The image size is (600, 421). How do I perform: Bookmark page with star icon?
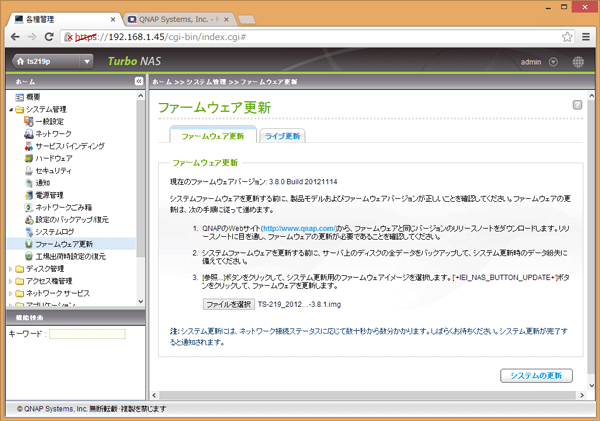(x=567, y=37)
